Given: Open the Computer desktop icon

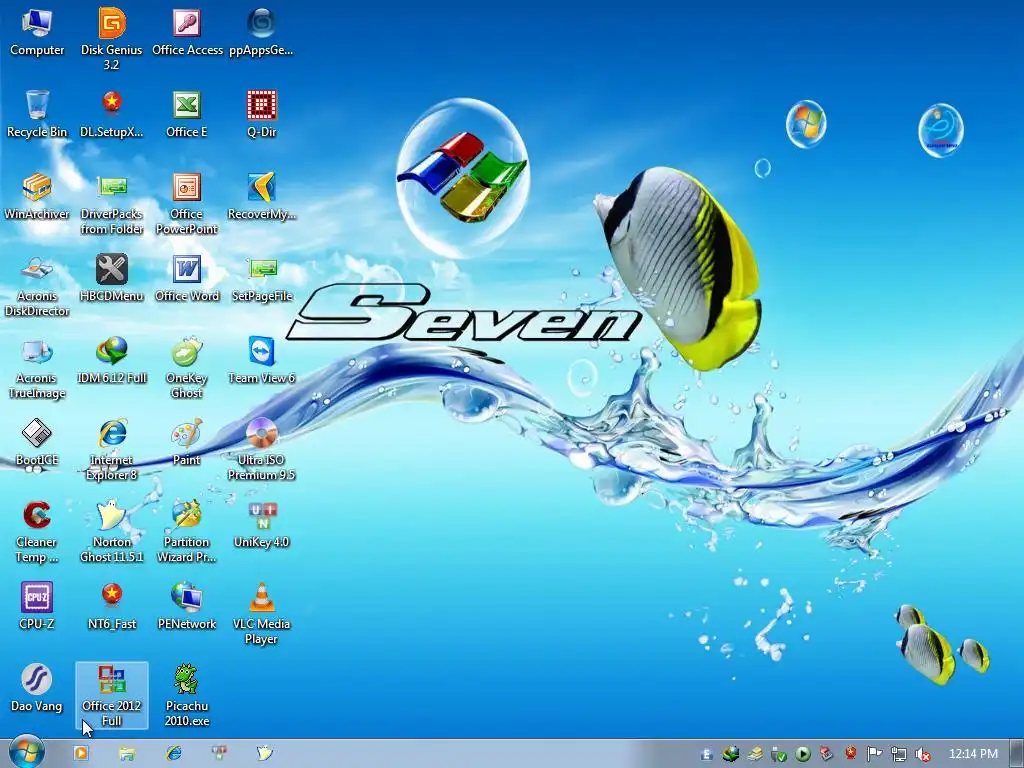Looking at the screenshot, I should coord(37,31).
